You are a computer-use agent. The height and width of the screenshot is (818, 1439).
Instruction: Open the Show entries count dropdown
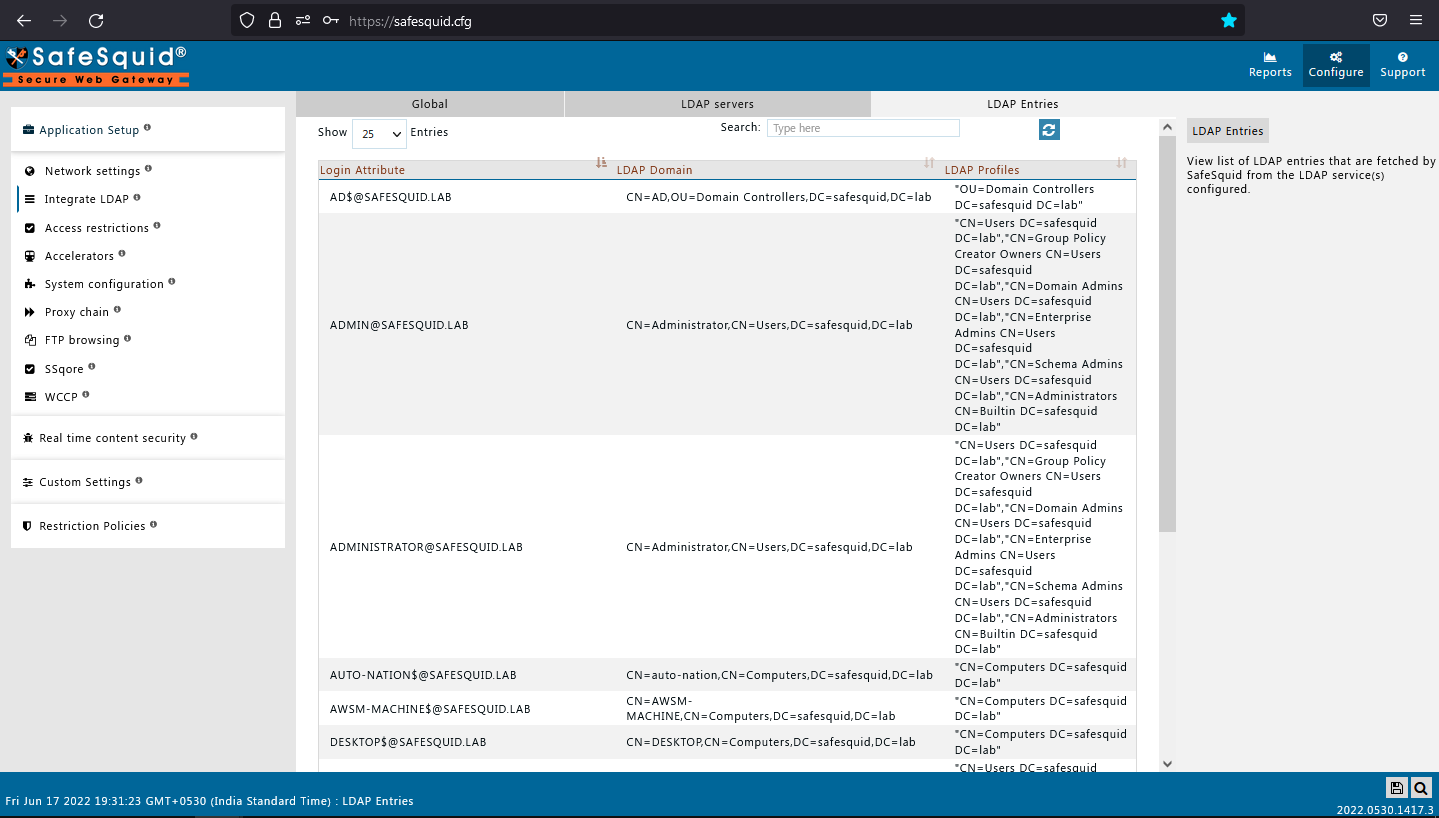(379, 133)
